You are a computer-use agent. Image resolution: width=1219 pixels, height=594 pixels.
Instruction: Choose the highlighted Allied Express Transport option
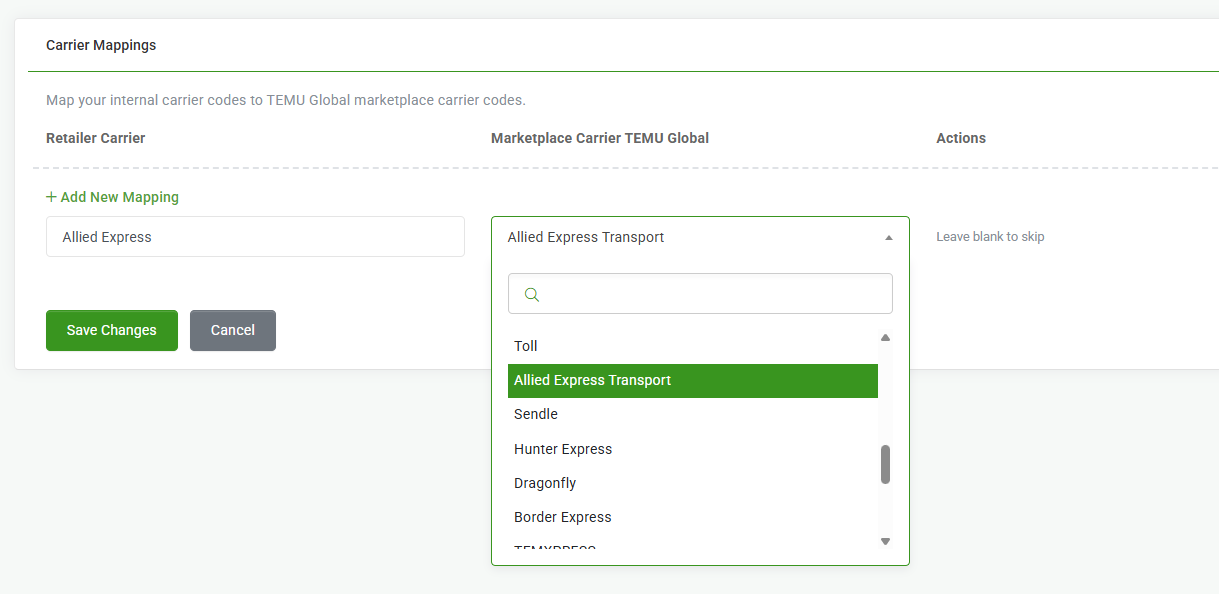pyautogui.click(x=693, y=380)
